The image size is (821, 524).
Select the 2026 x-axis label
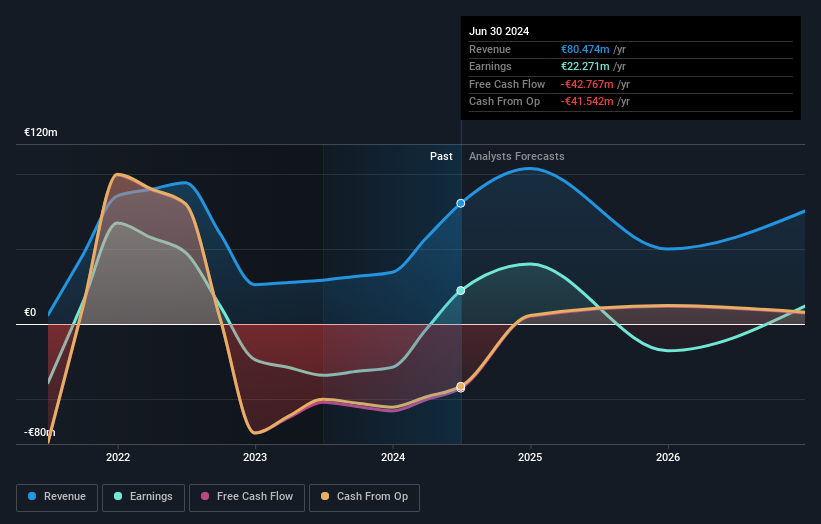pyautogui.click(x=668, y=457)
